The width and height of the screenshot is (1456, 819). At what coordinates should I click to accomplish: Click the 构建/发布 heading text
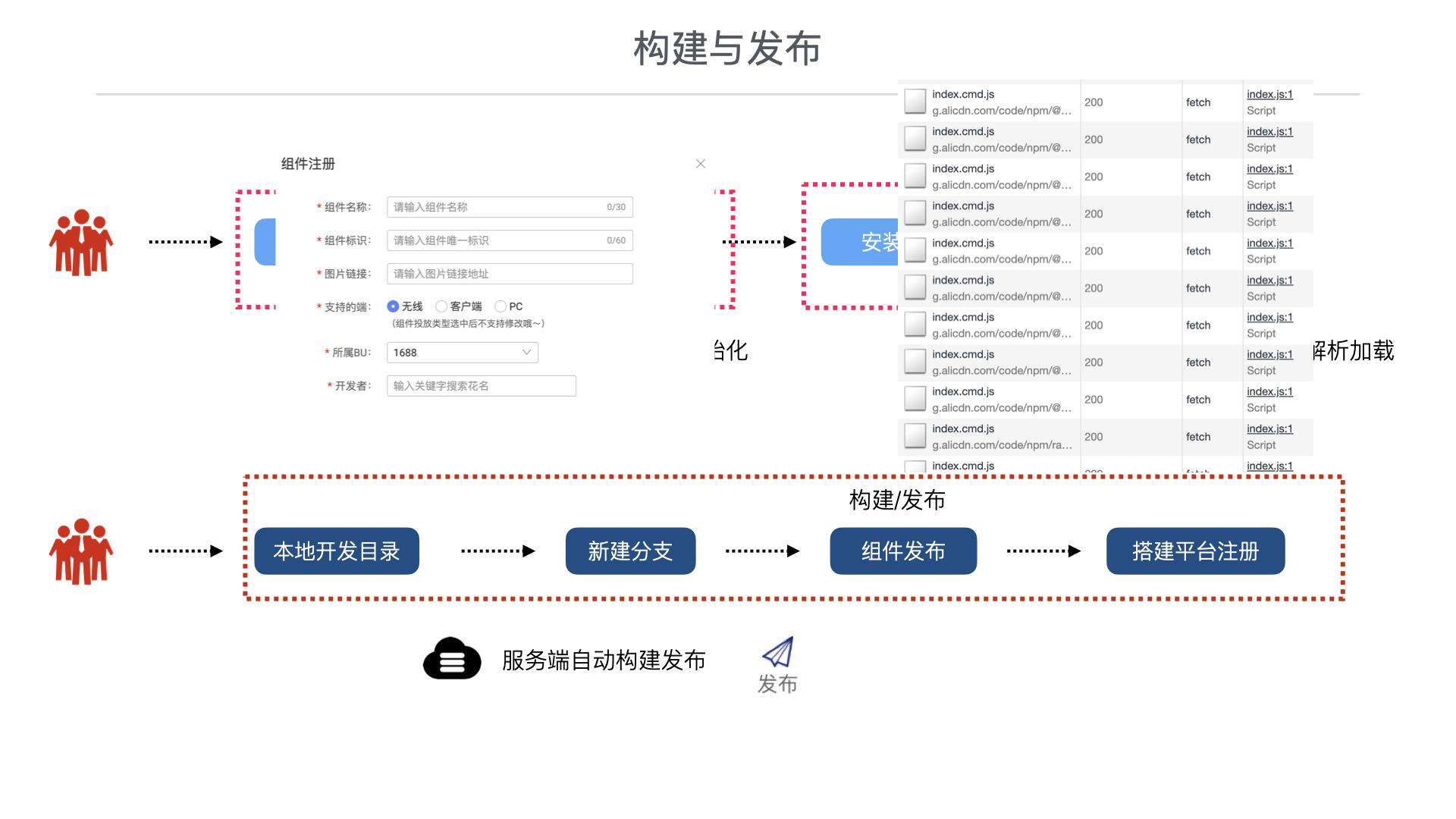pos(897,500)
